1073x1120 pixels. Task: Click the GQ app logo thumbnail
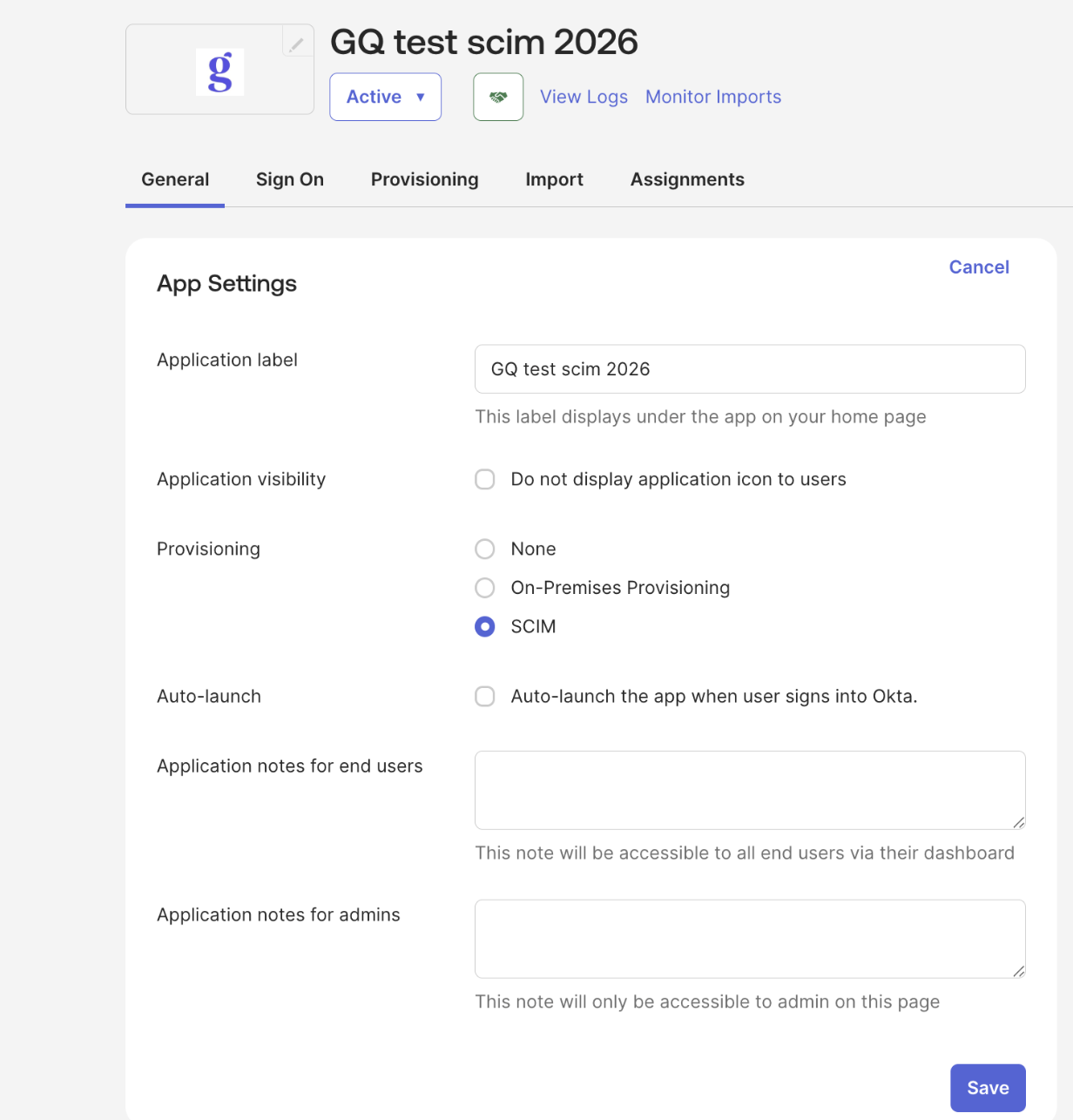click(219, 71)
